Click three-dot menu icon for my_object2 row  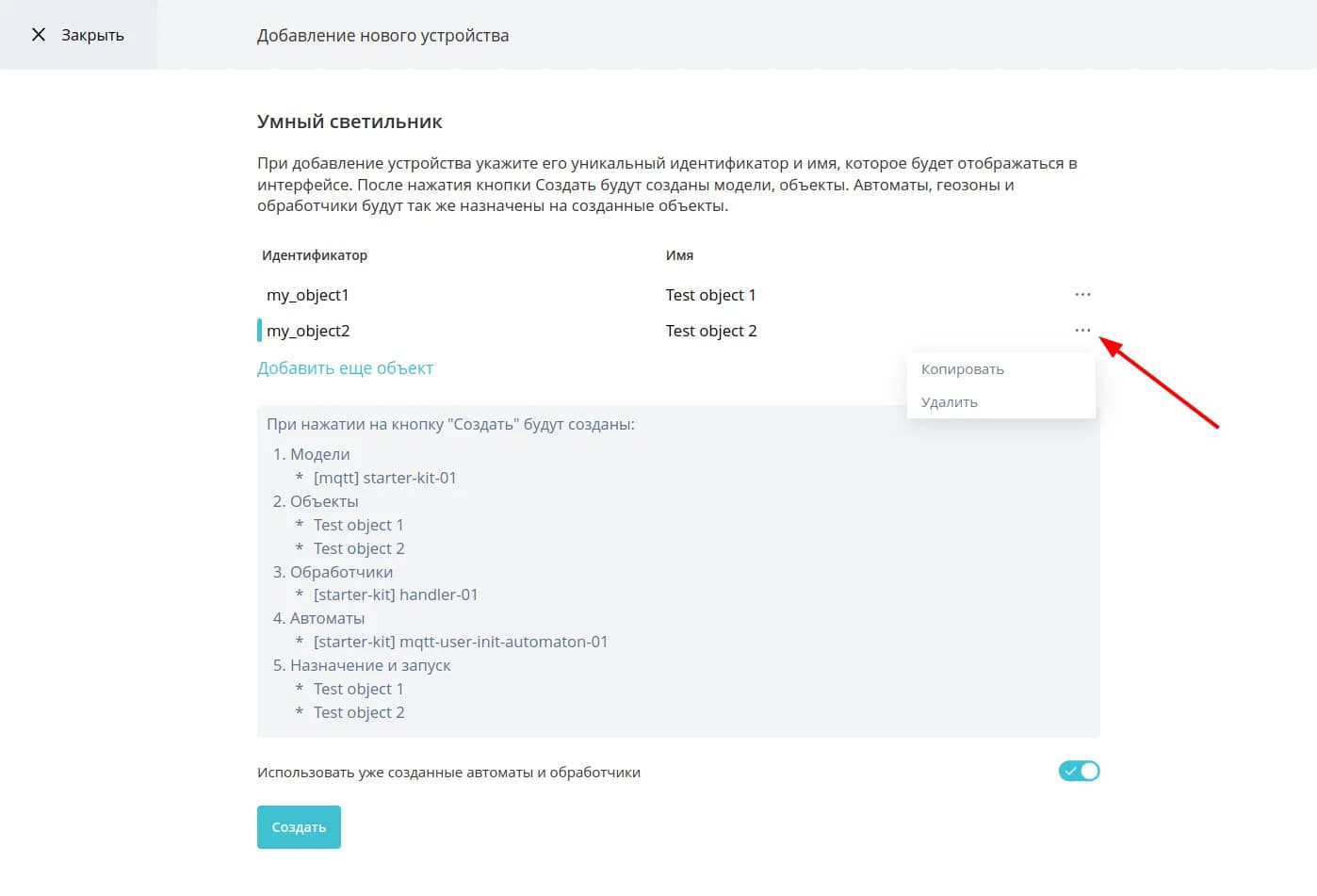1082,331
